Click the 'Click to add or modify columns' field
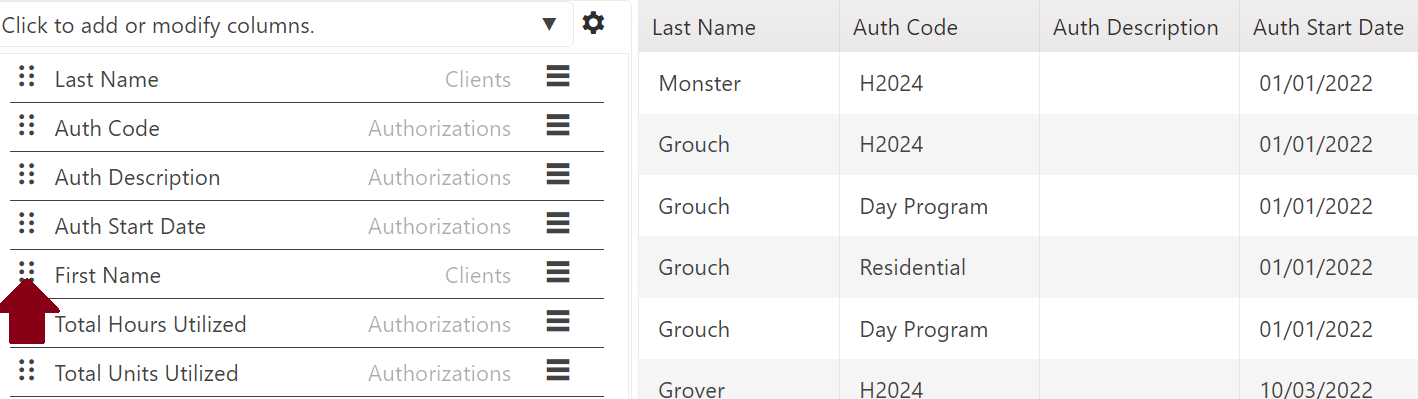Screen dimensions: 1418x399 (x=286, y=25)
